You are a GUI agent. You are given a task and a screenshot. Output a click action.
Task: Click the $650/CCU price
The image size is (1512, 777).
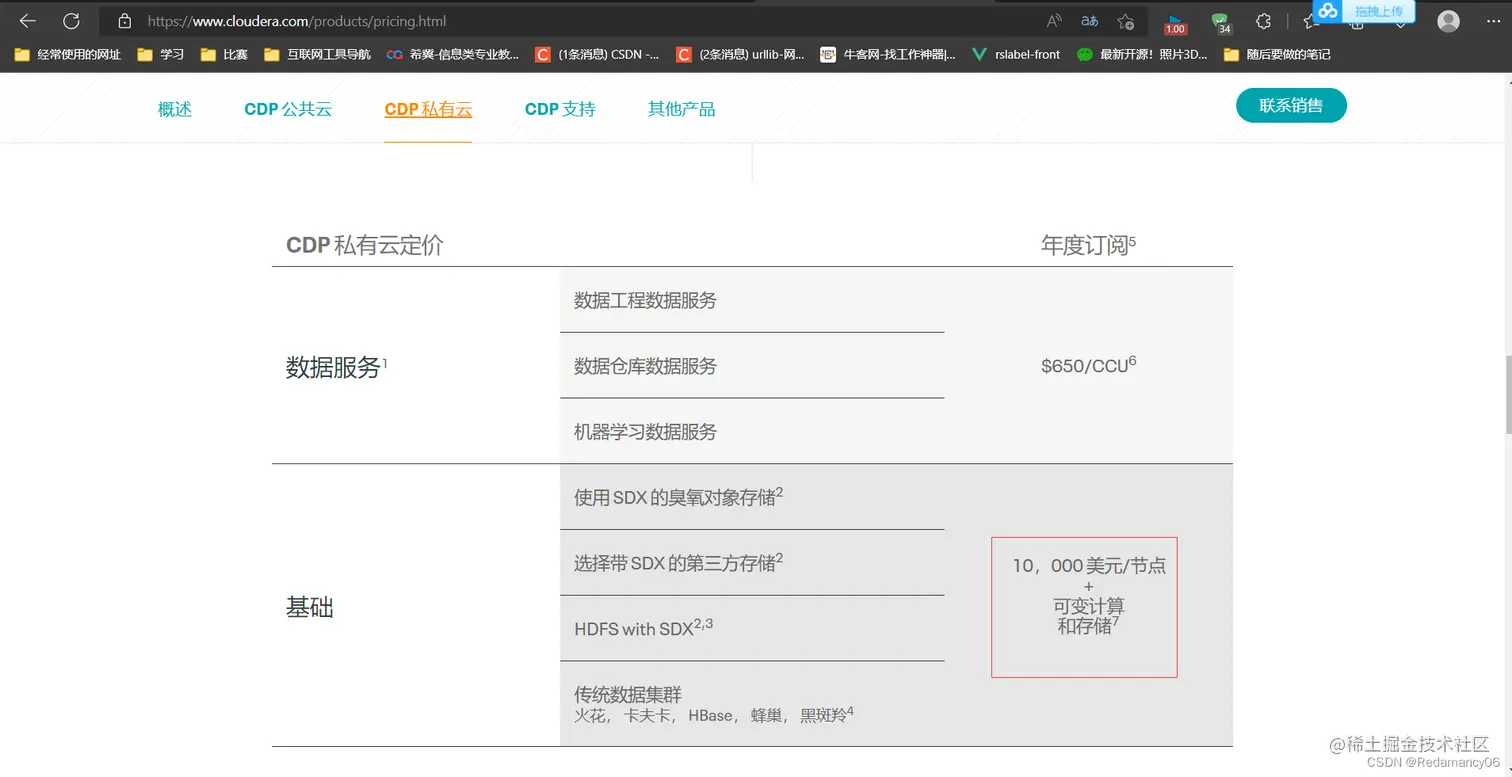tap(1088, 365)
